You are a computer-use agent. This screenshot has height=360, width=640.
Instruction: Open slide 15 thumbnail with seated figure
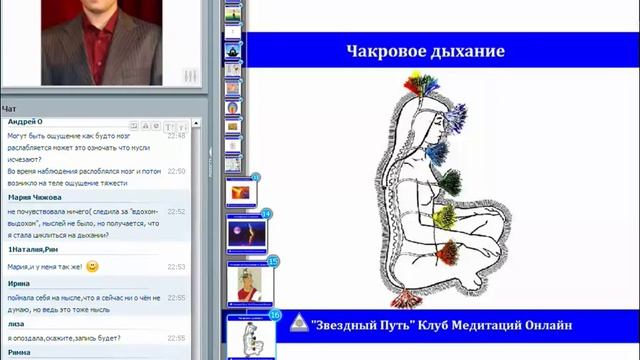click(250, 284)
